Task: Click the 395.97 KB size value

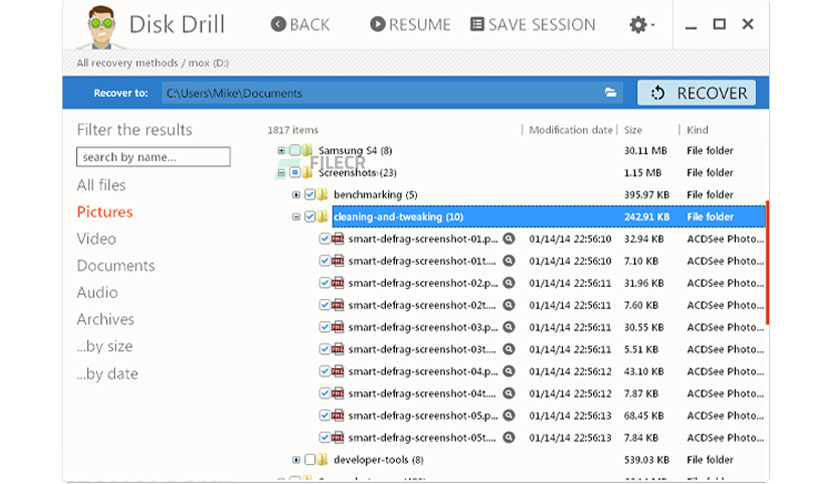Action: (646, 195)
